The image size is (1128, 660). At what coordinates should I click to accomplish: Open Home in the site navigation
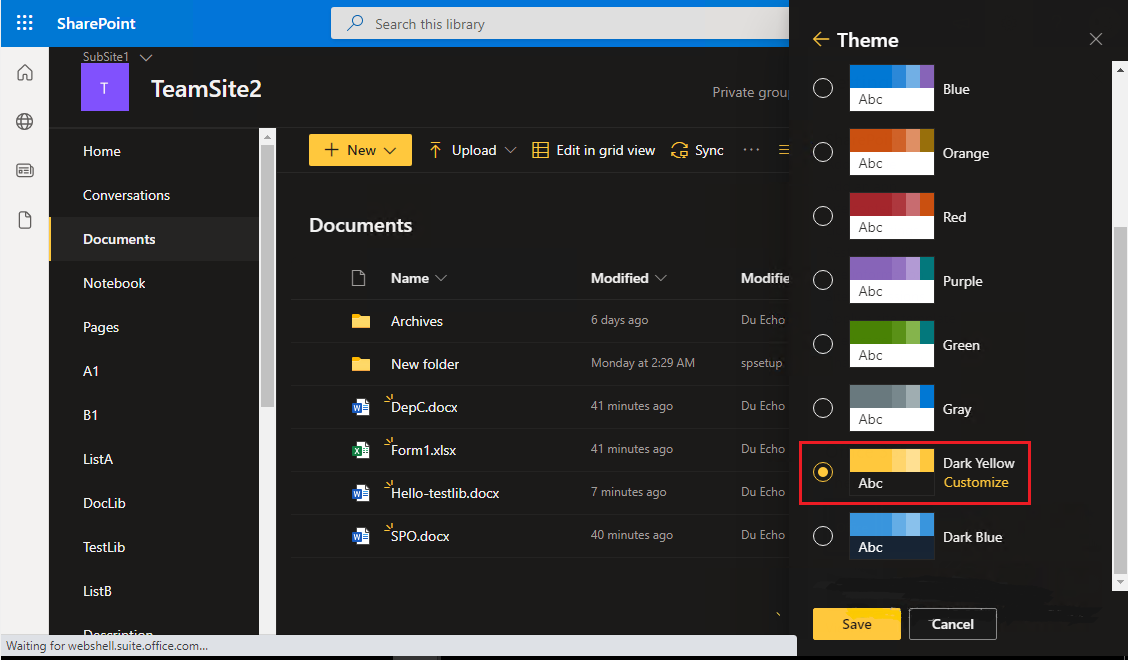[101, 151]
